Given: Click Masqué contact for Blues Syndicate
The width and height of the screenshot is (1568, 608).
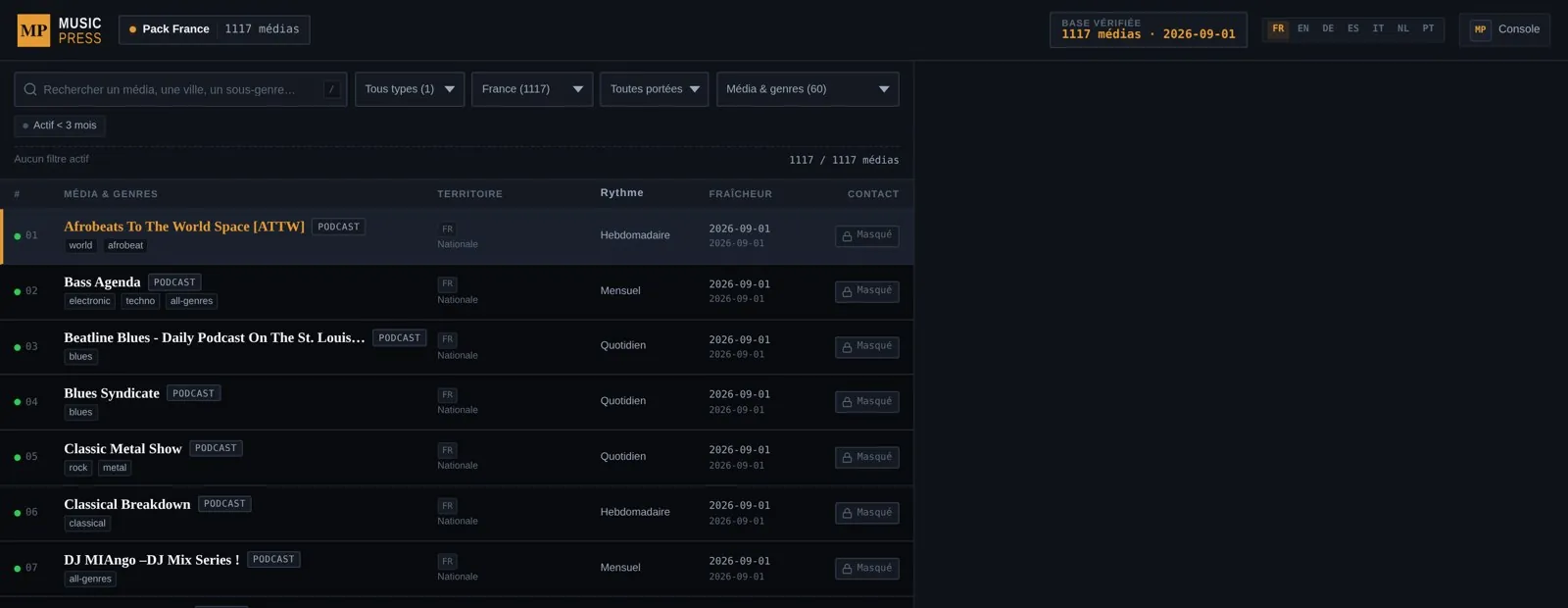Looking at the screenshot, I should point(867,402).
